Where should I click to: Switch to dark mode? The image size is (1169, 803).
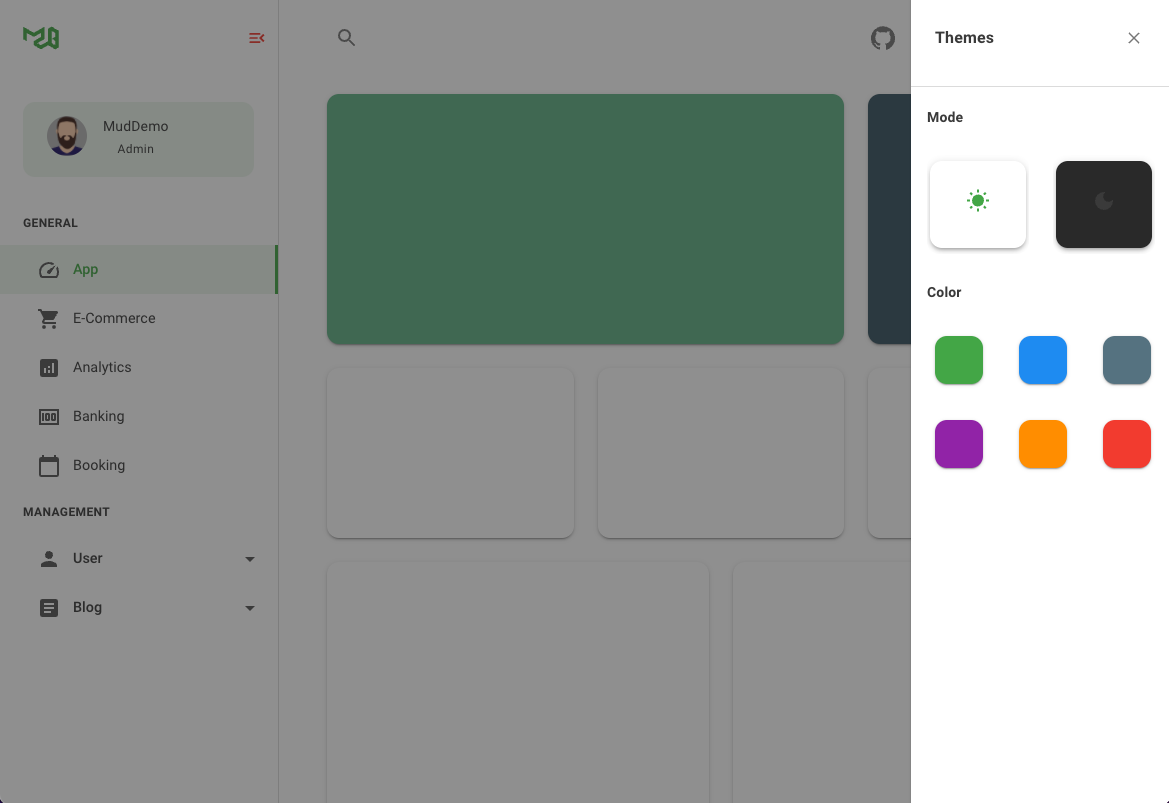coord(1103,204)
